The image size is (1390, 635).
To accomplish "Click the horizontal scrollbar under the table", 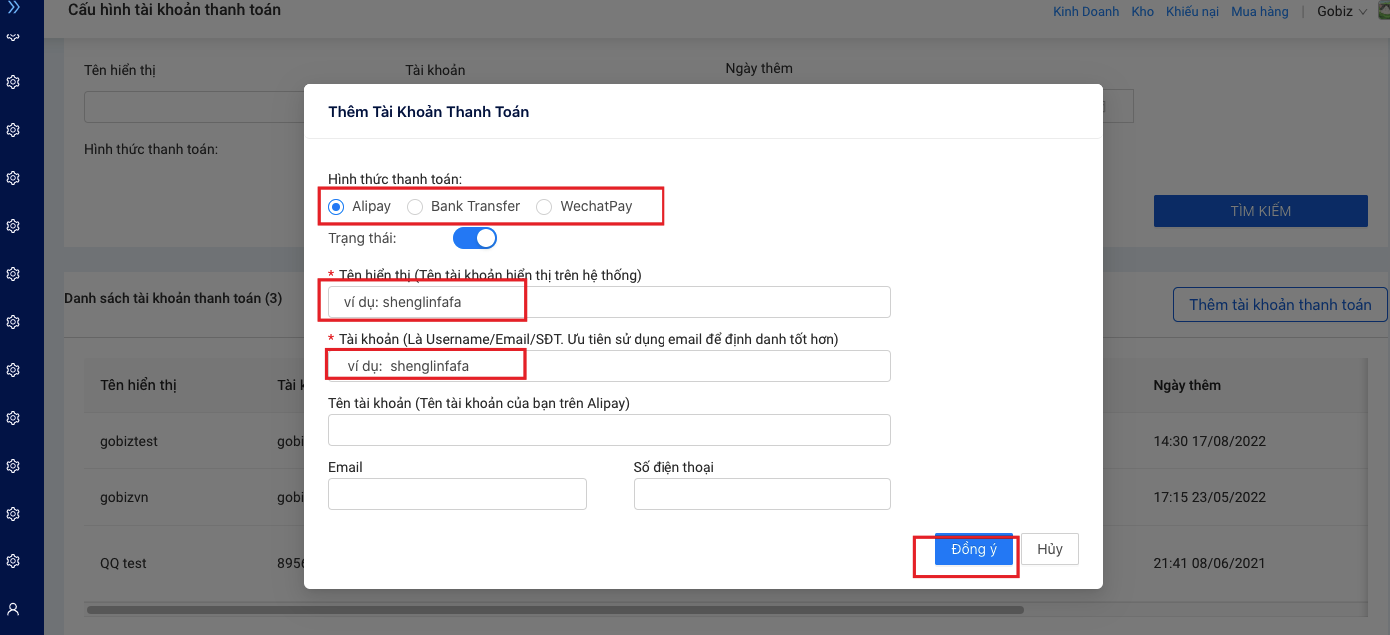I will tap(555, 609).
